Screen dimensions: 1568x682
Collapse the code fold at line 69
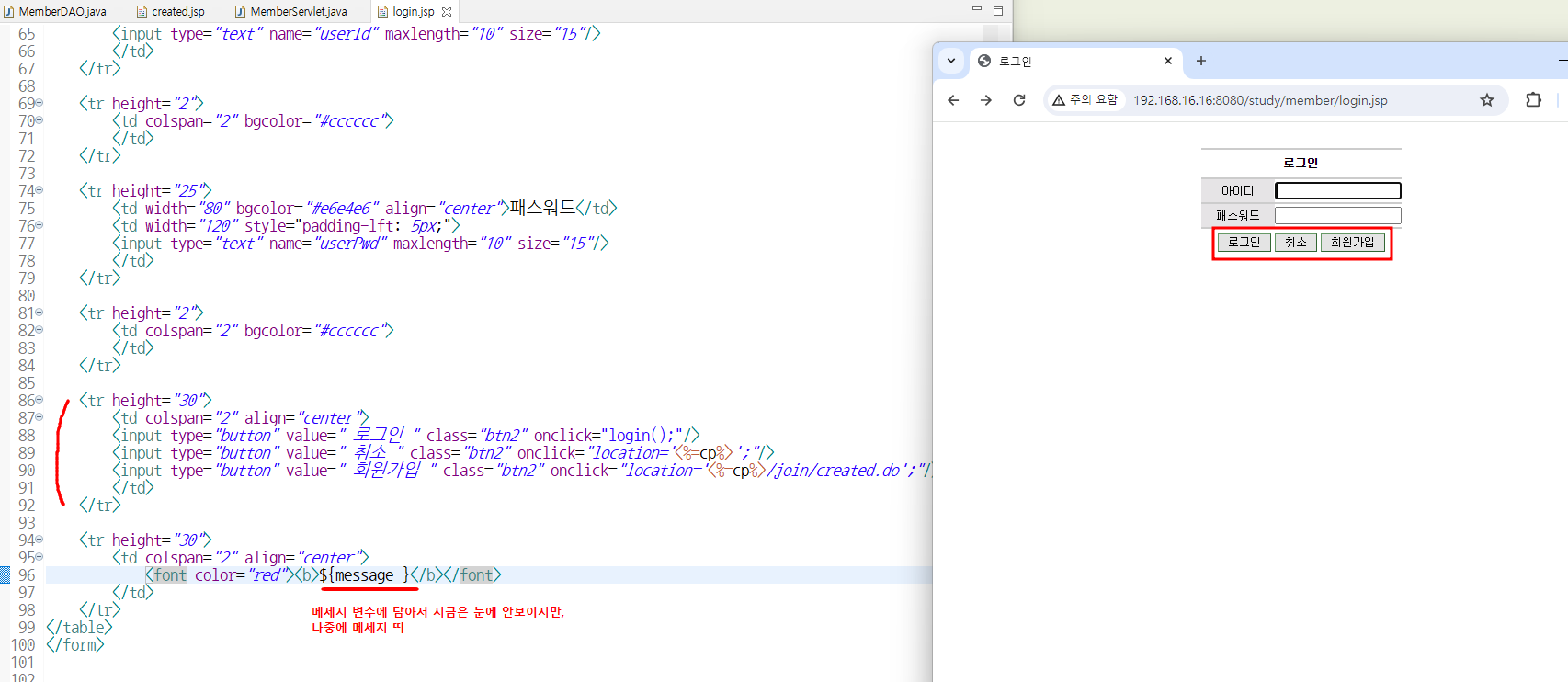[x=40, y=104]
